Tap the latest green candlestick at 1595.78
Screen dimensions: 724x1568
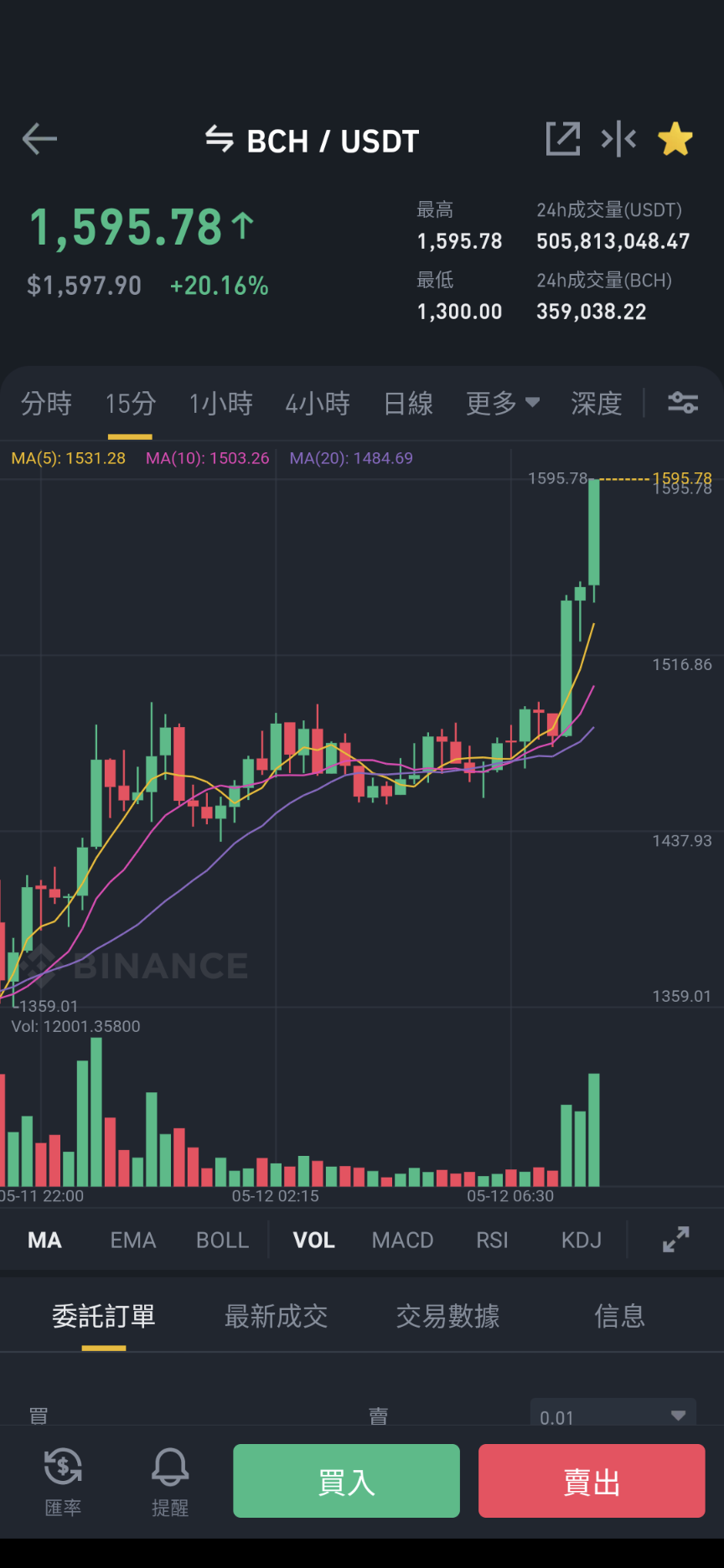point(594,532)
